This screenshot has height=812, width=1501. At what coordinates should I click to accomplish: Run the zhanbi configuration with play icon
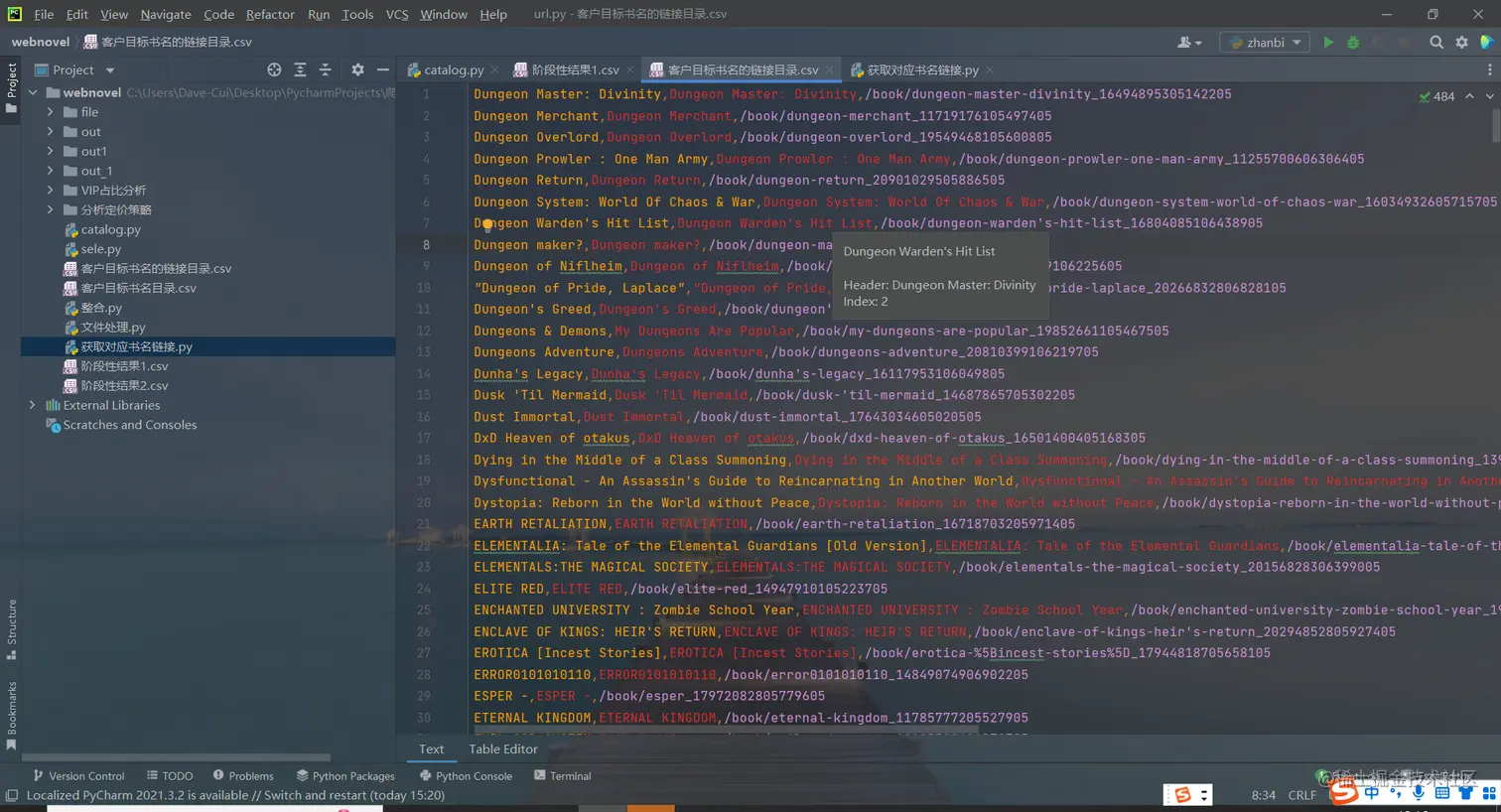coord(1328,43)
